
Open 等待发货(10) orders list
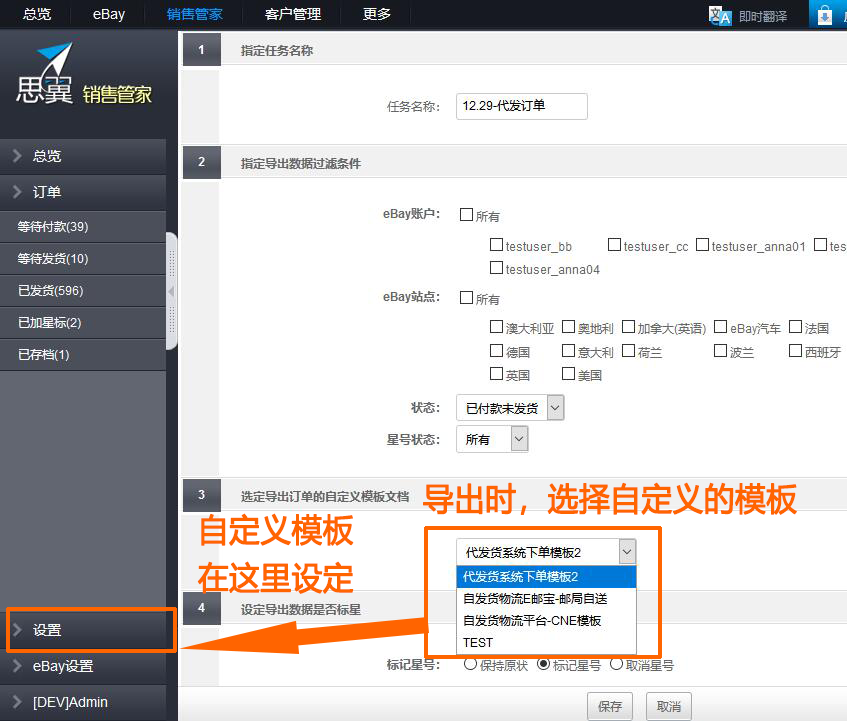pyautogui.click(x=83, y=259)
